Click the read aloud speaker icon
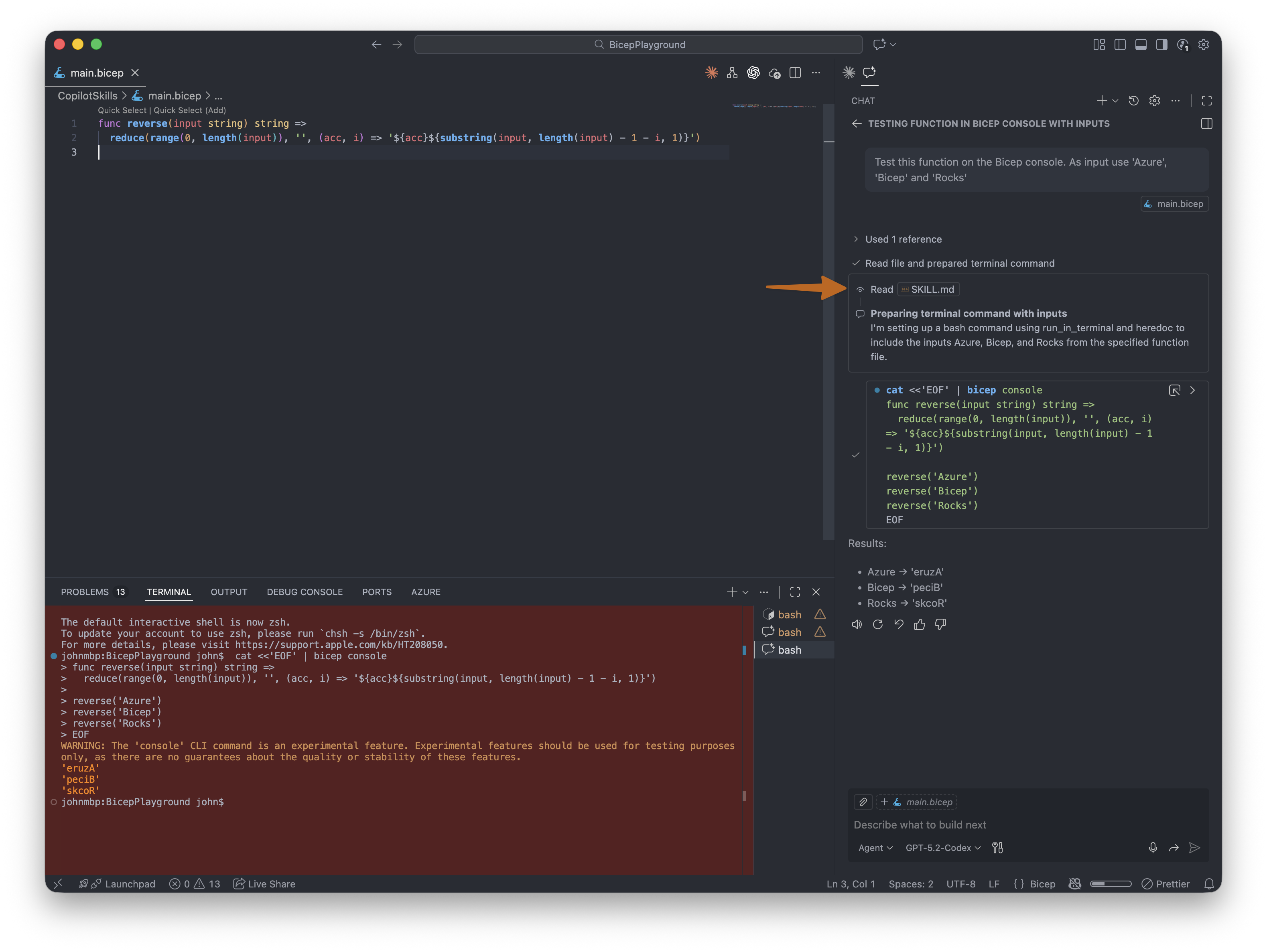This screenshot has width=1267, height=952. pyautogui.click(x=857, y=624)
